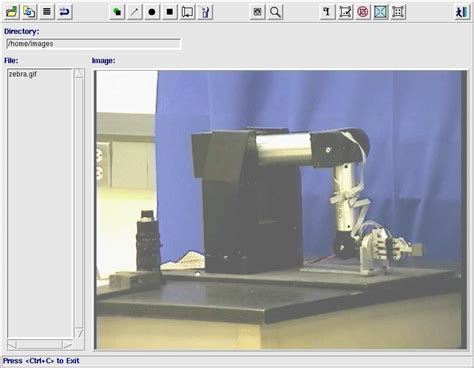Image resolution: width=474 pixels, height=368 pixels.
Task: Open file with the green folder icon
Action: click(x=12, y=12)
